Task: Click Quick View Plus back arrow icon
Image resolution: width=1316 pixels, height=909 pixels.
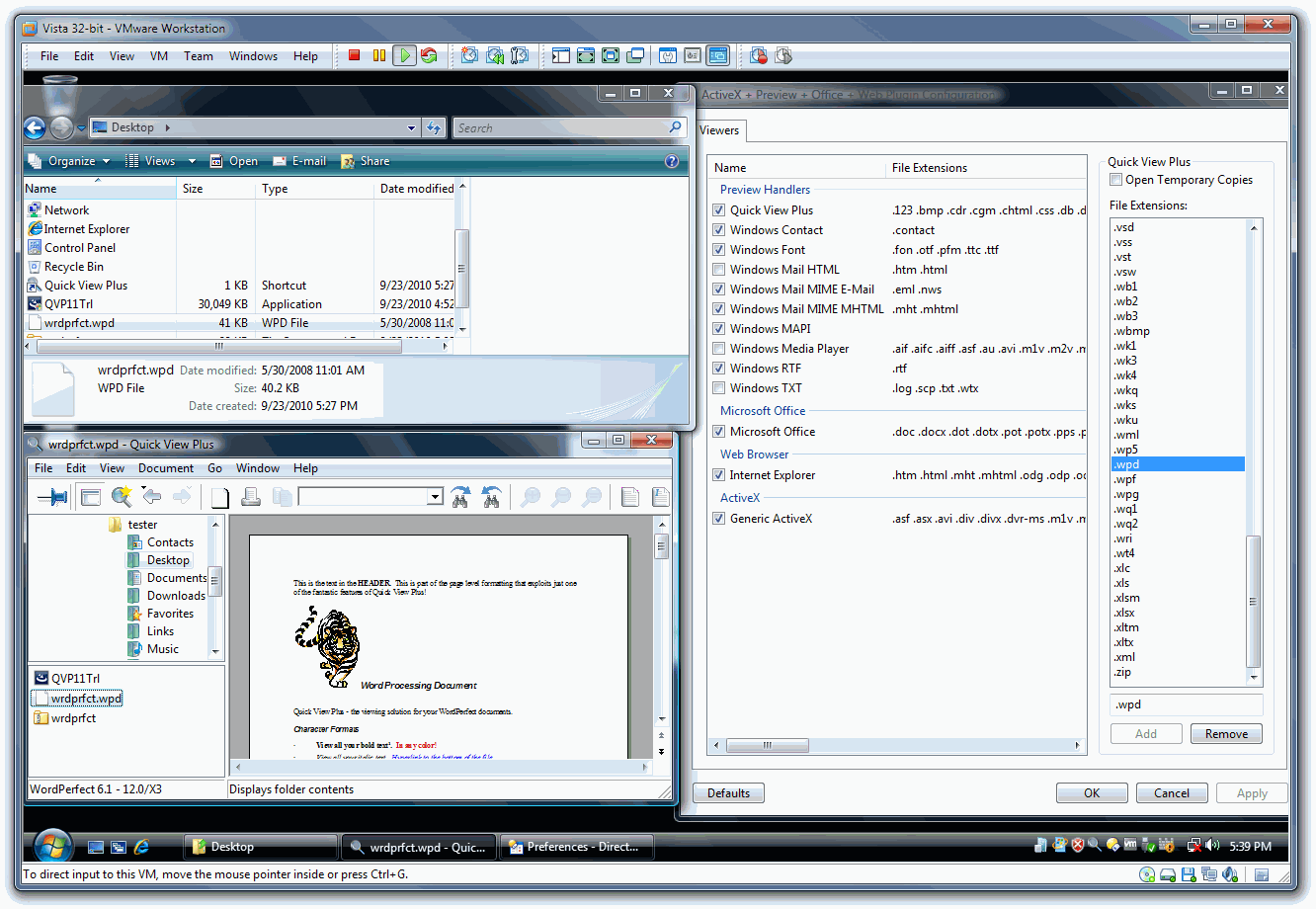Action: pyautogui.click(x=151, y=497)
